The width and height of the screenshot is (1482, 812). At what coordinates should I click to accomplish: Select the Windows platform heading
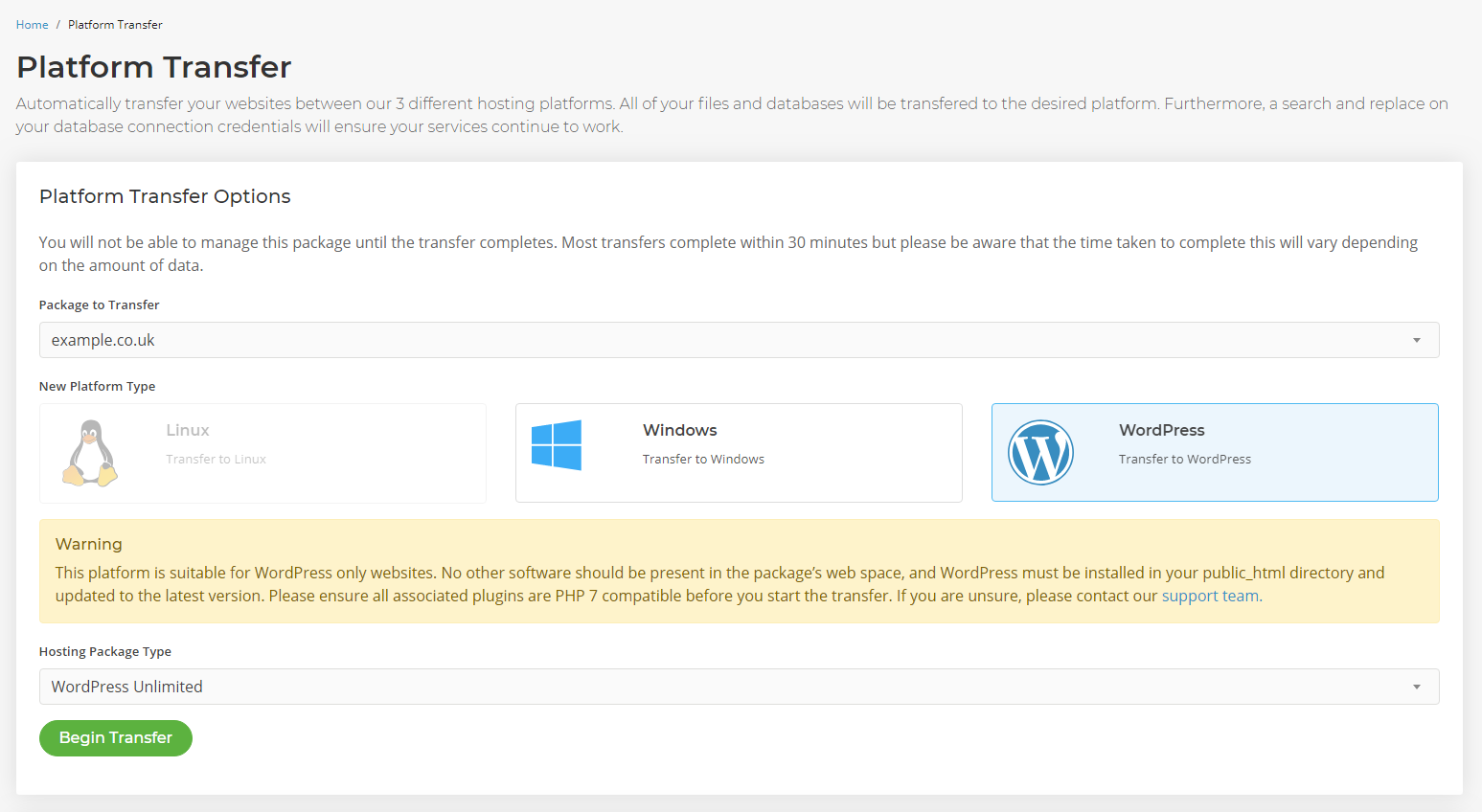click(x=680, y=430)
